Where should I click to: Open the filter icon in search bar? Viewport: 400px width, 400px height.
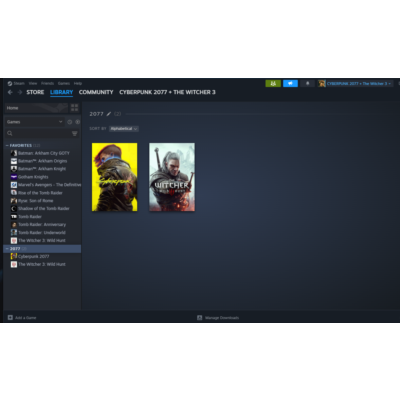click(74, 133)
